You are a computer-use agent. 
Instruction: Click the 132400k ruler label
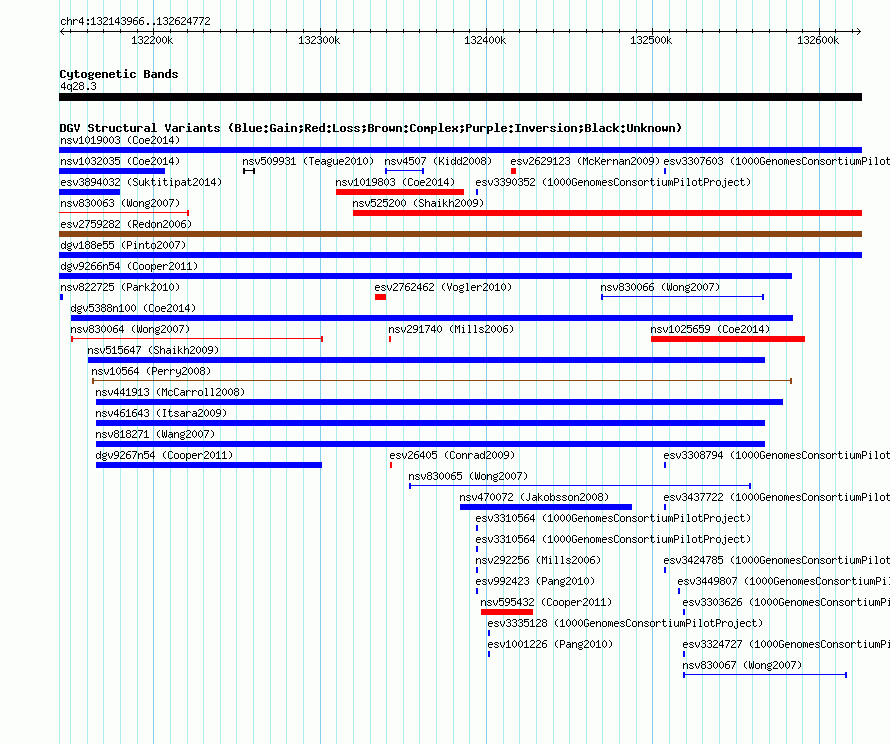pyautogui.click(x=485, y=40)
